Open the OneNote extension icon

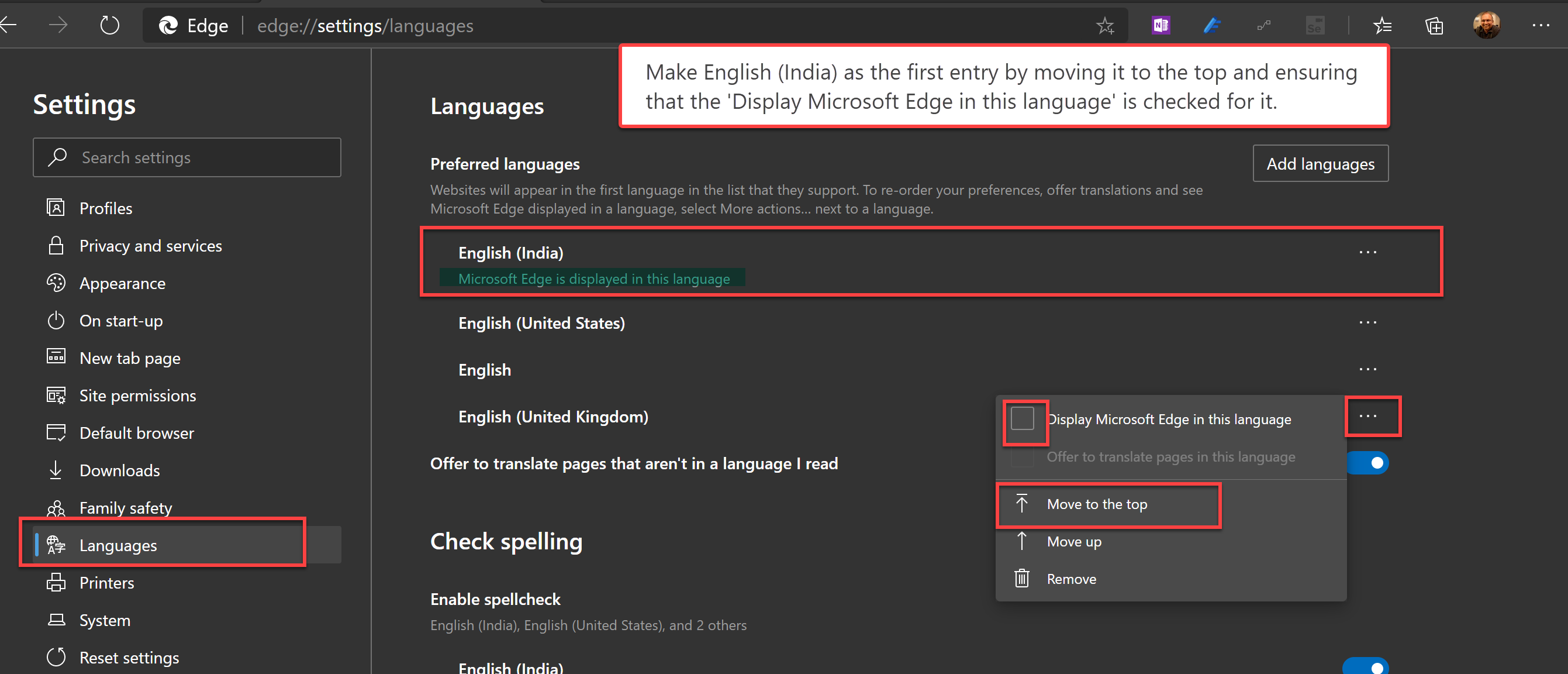(1161, 25)
